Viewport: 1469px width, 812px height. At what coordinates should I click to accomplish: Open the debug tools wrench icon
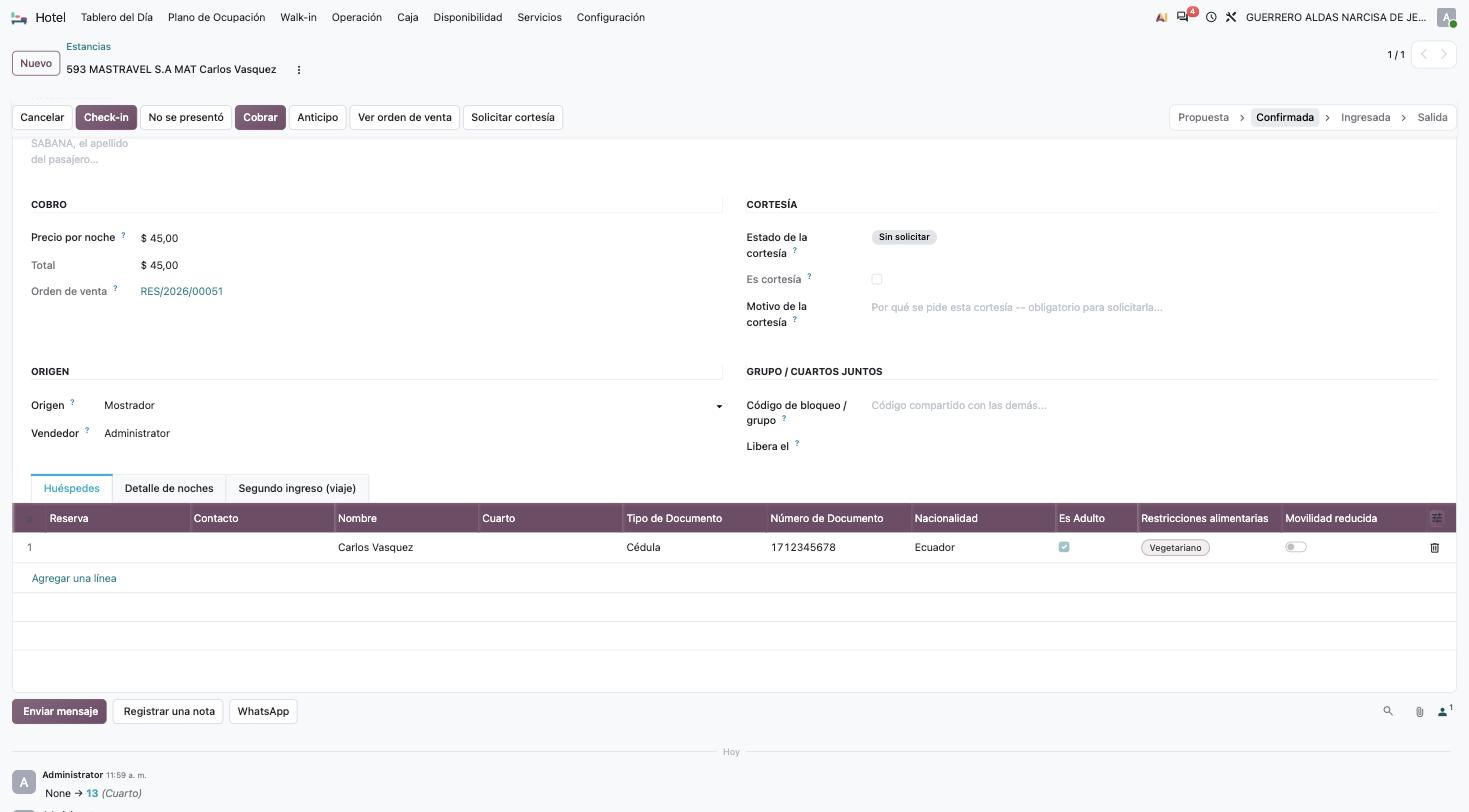pyautogui.click(x=1231, y=17)
